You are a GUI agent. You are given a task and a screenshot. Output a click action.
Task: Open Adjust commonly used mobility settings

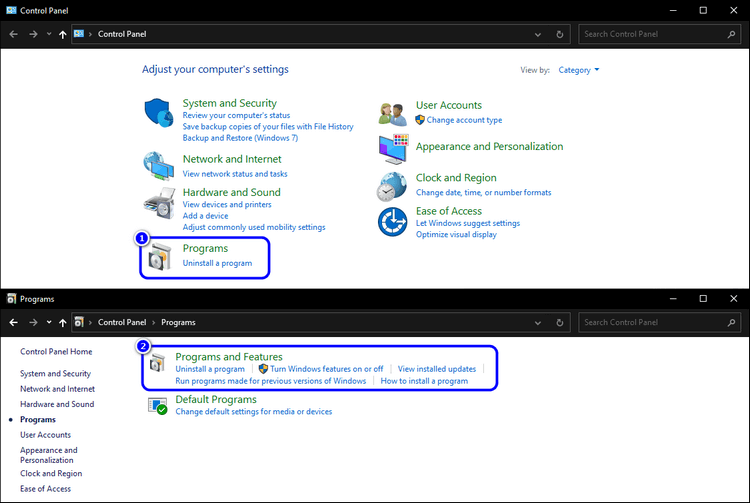tap(254, 227)
